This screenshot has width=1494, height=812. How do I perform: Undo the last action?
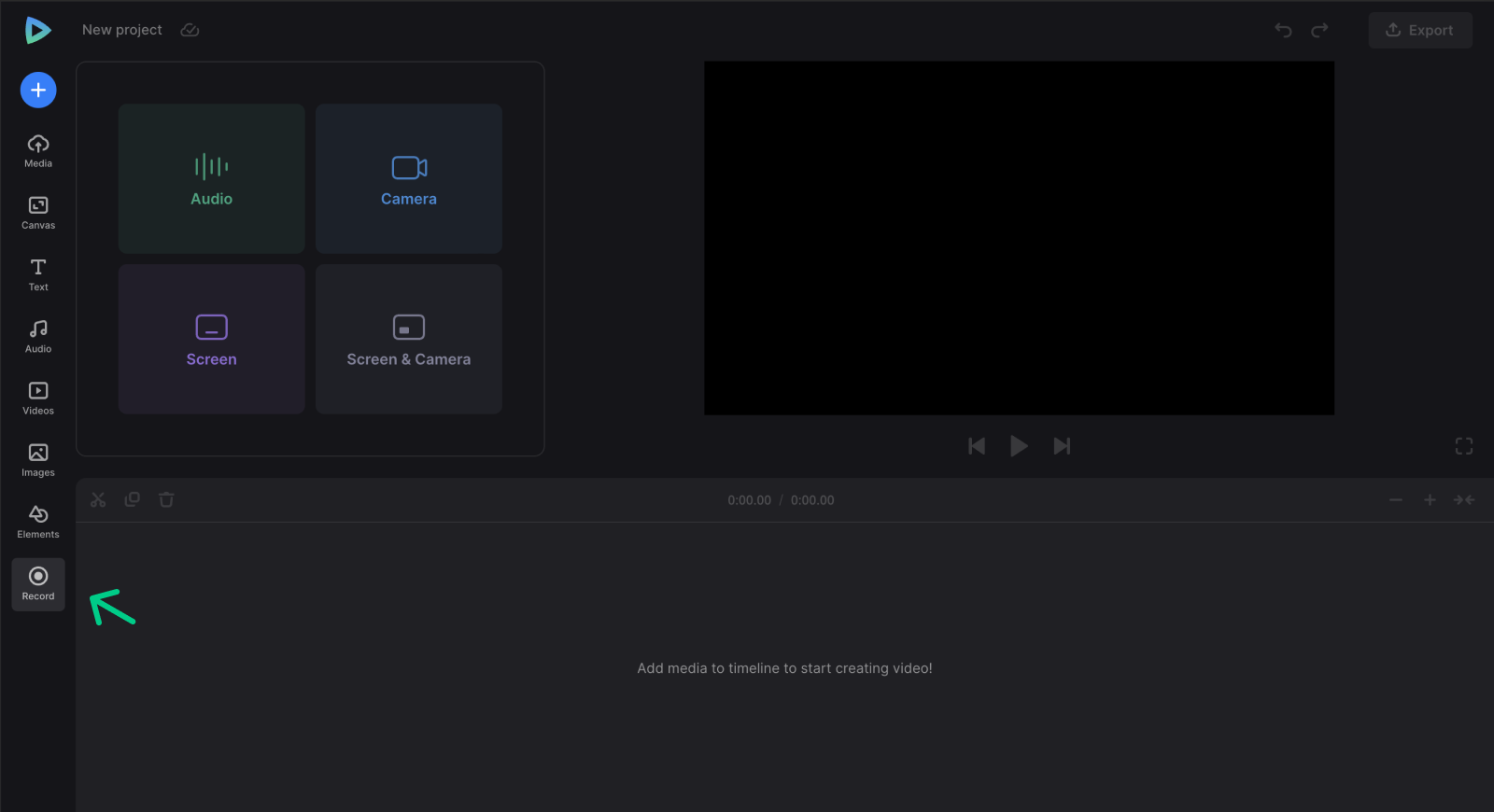coord(1284,30)
